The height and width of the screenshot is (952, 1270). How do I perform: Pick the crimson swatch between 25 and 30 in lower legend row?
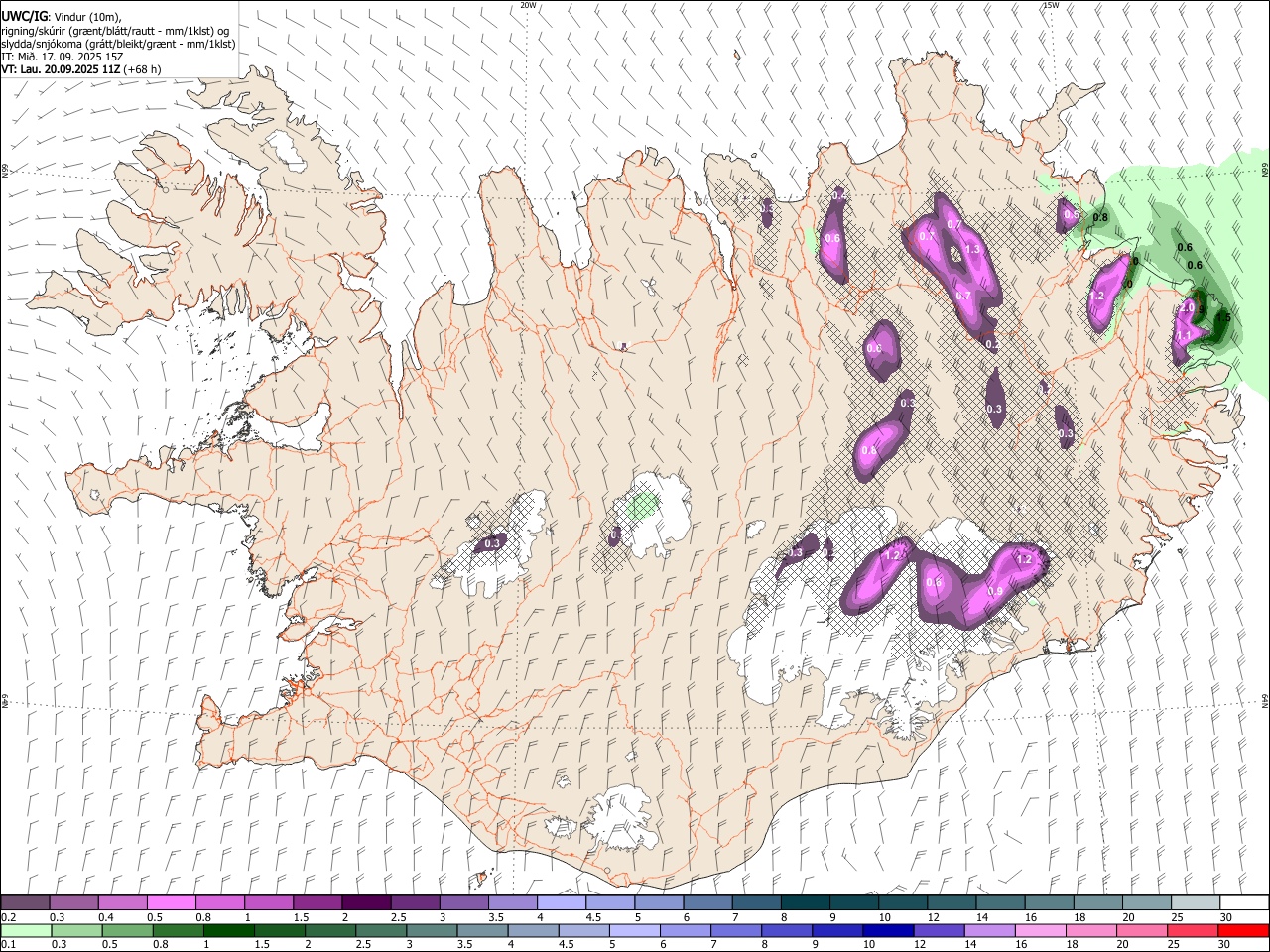pyautogui.click(x=1191, y=931)
